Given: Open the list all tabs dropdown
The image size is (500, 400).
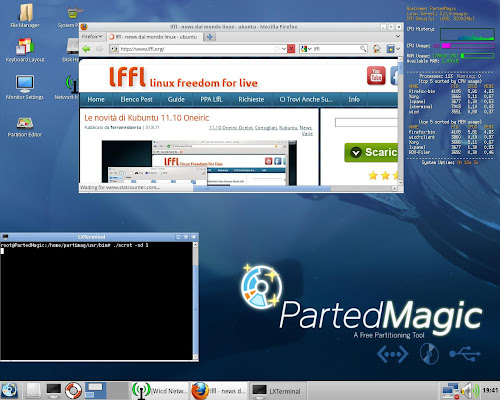Looking at the screenshot, I should point(398,36).
